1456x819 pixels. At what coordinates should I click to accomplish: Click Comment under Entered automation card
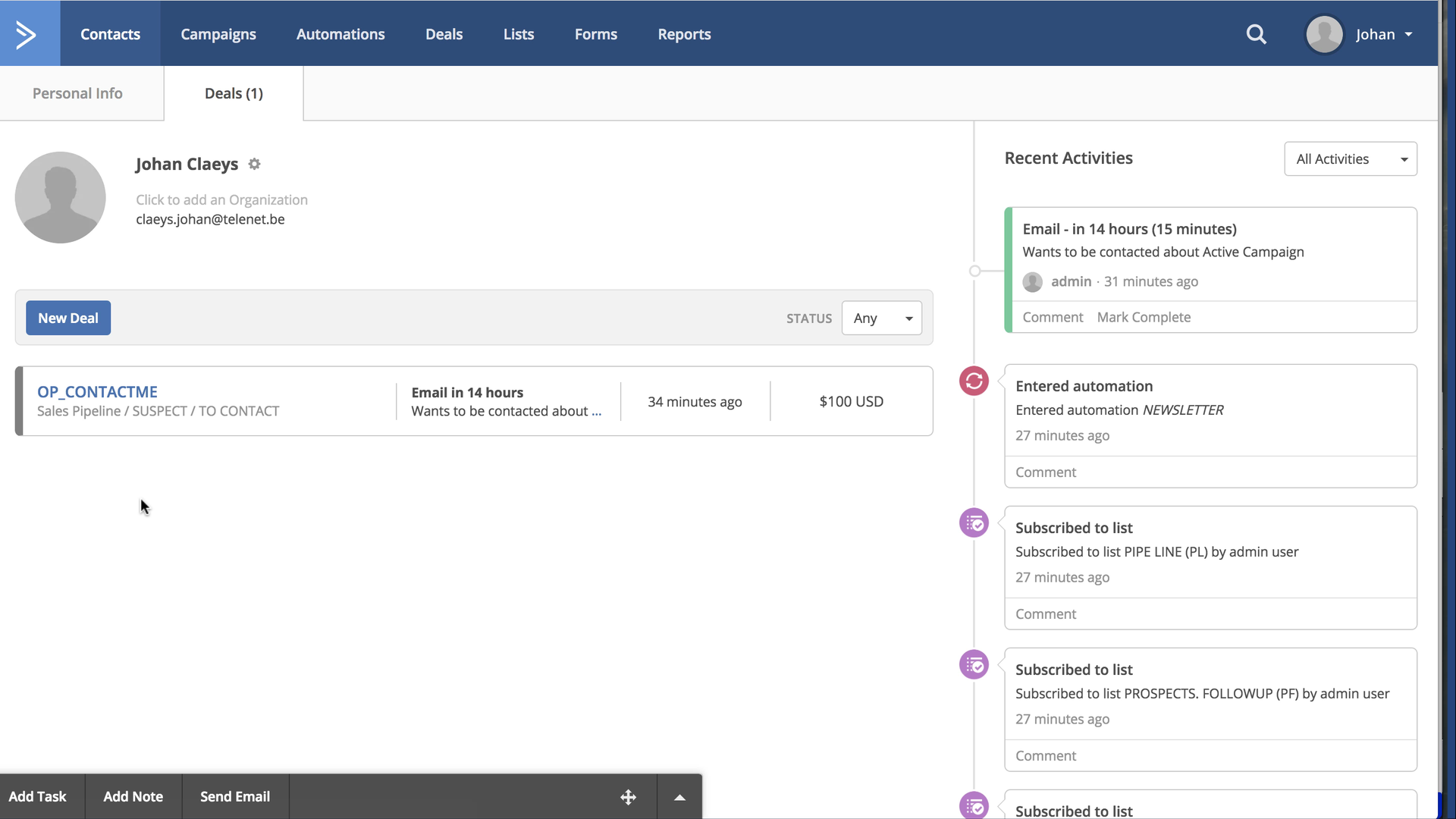click(x=1046, y=472)
